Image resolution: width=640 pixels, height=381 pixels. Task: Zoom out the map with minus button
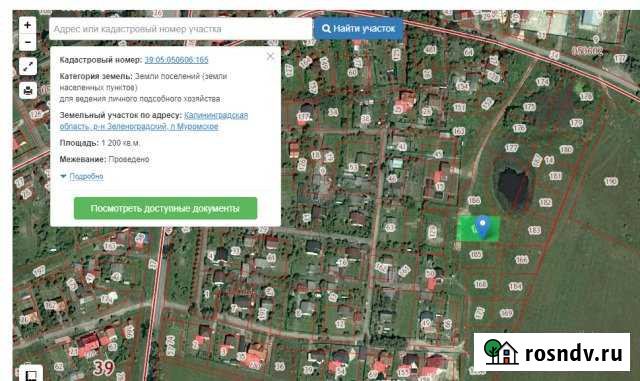pyautogui.click(x=27, y=42)
